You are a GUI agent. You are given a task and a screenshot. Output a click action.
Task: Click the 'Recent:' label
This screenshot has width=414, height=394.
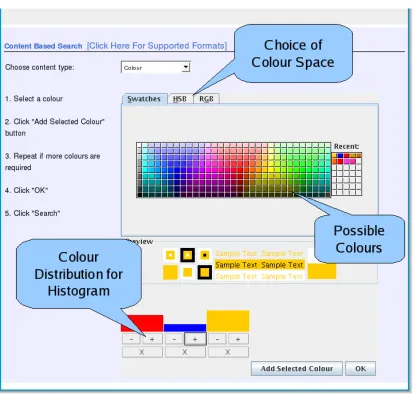(x=347, y=146)
